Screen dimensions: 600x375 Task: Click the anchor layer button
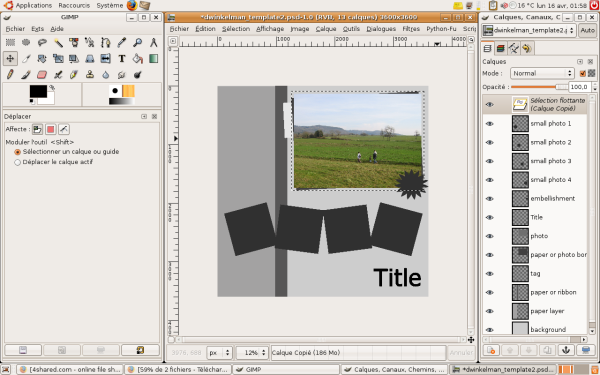[x=566, y=350]
